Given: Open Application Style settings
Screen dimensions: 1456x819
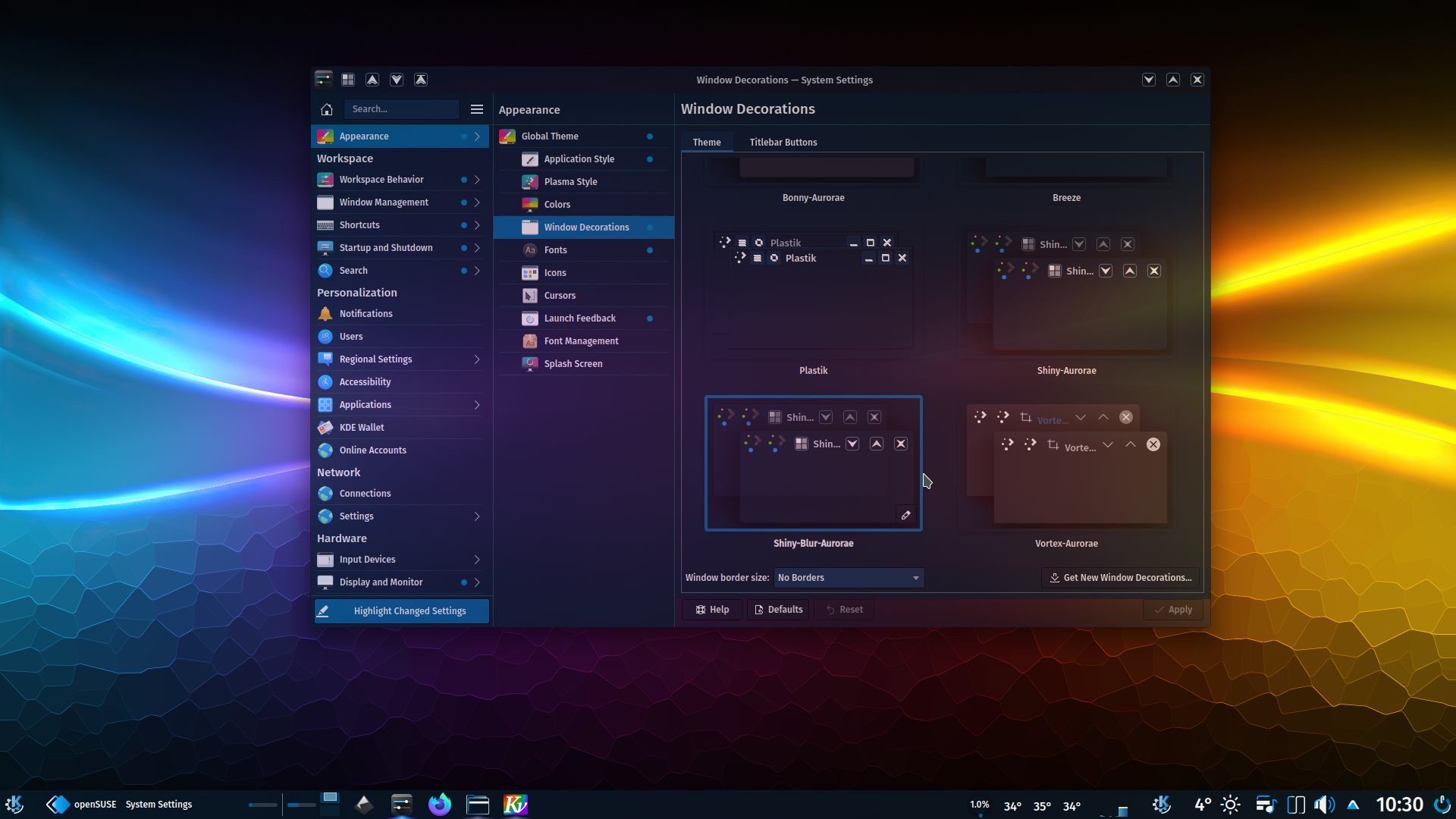Looking at the screenshot, I should point(584,159).
